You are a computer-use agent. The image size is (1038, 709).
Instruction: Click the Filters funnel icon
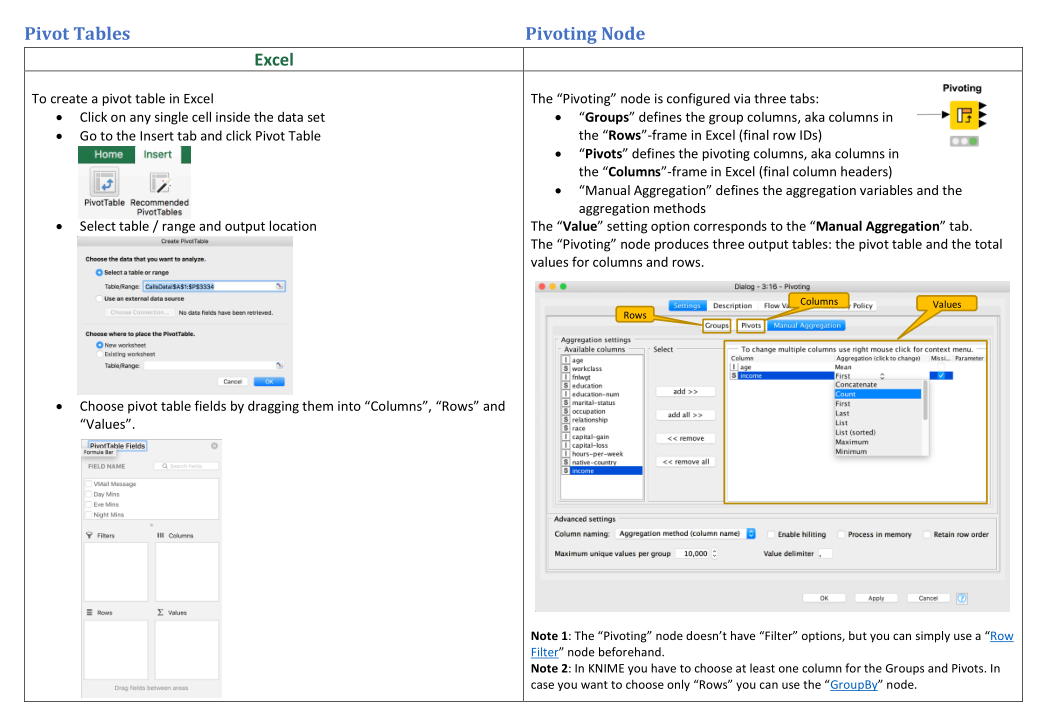tap(89, 535)
